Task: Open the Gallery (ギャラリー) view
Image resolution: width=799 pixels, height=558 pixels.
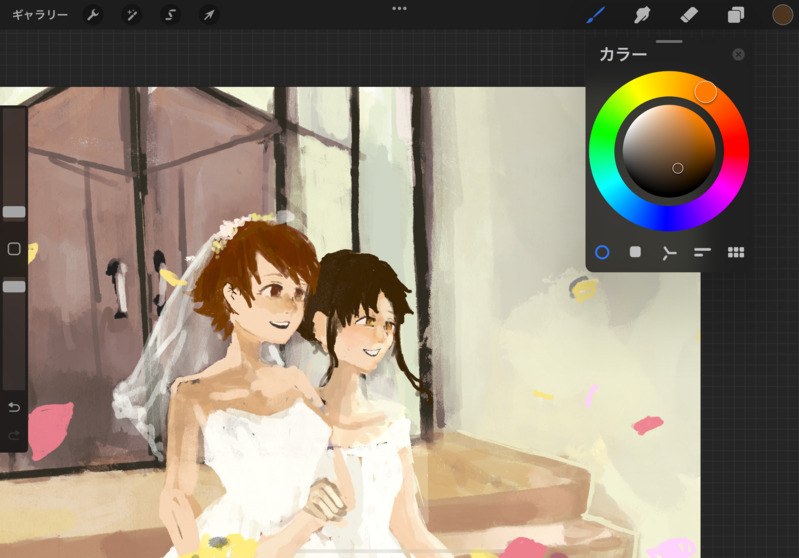Action: tap(40, 15)
